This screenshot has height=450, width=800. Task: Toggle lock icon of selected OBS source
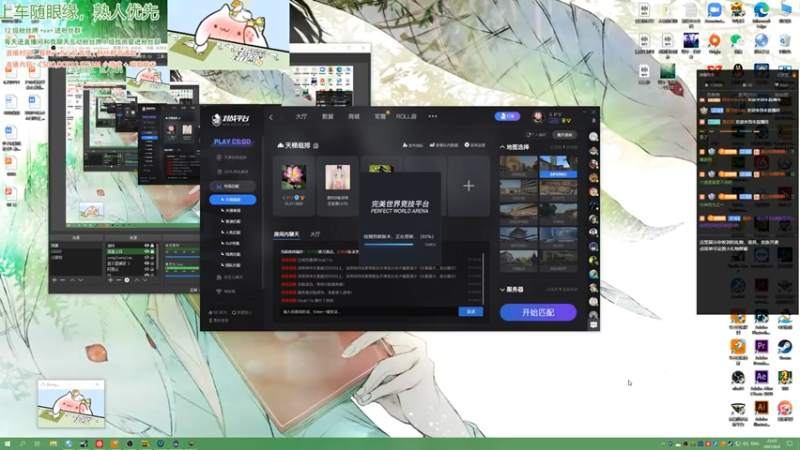152,251
